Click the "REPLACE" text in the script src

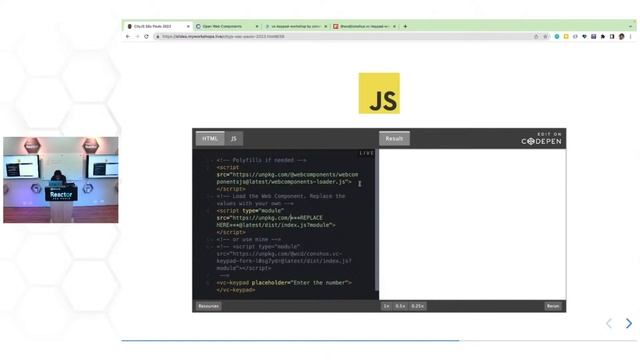[x=311, y=218]
